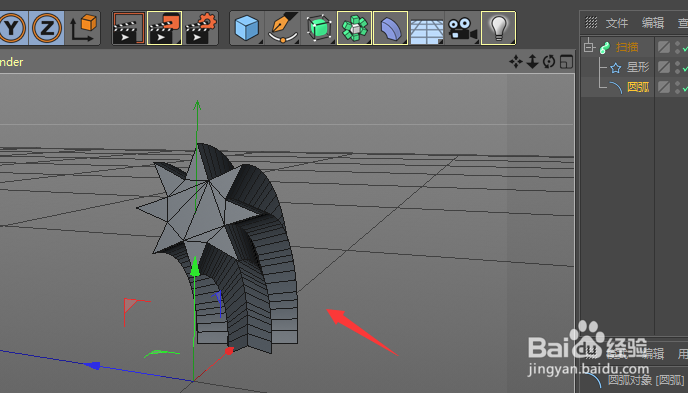Select the spline Pen tool
Image resolution: width=688 pixels, height=393 pixels.
(x=283, y=29)
